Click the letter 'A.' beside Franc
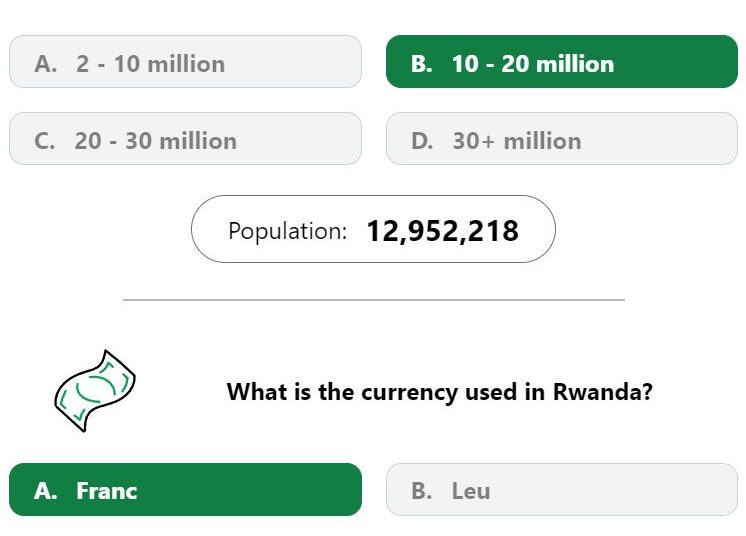This screenshot has height=536, width=746. 46,491
